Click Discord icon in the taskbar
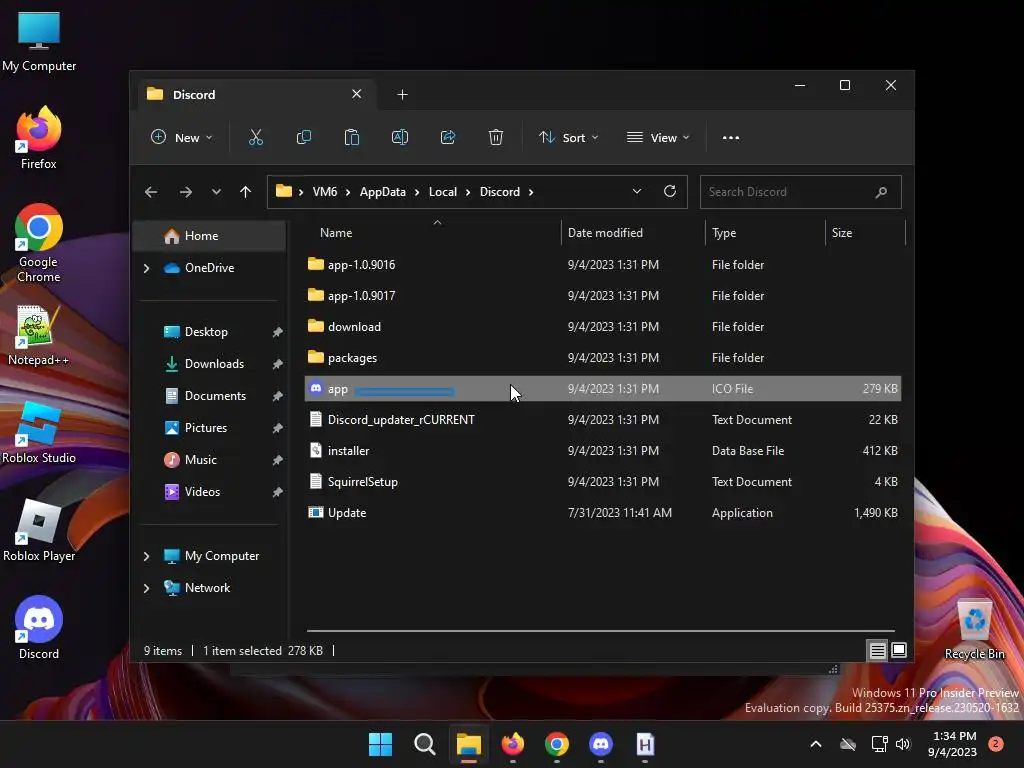The width and height of the screenshot is (1024, 768). coord(601,744)
